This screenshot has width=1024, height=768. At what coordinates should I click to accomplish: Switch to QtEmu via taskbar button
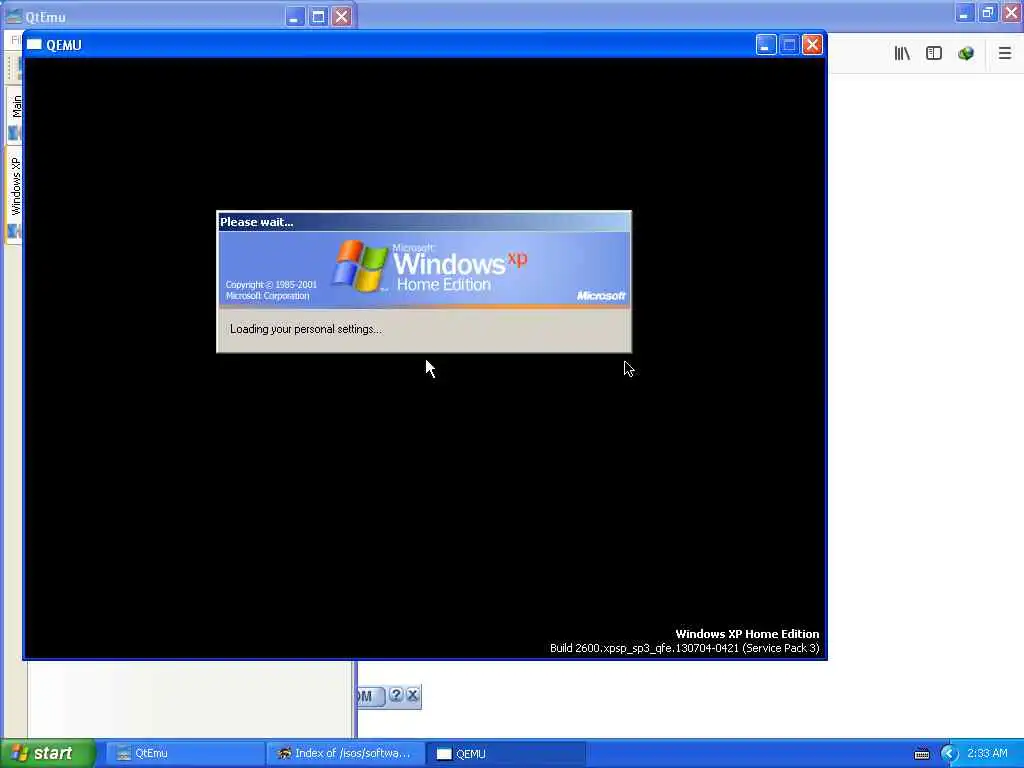(x=185, y=754)
